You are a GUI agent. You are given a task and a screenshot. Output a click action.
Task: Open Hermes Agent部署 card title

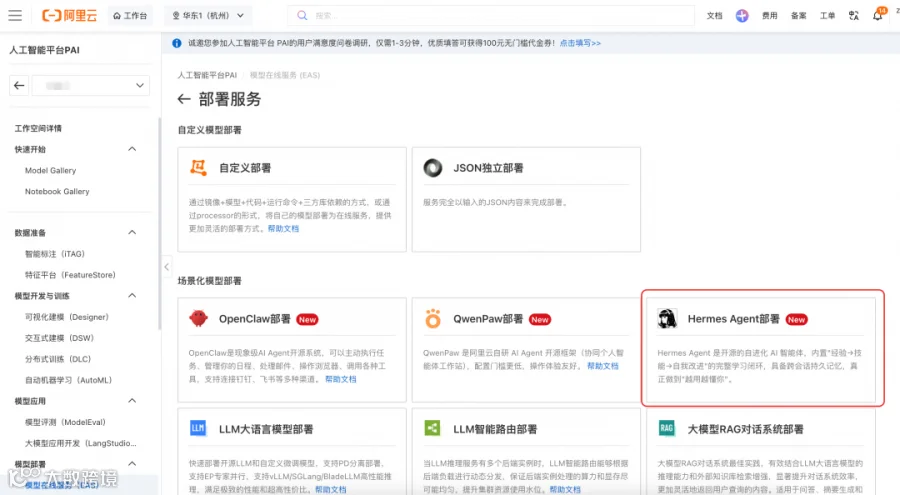[734, 319]
